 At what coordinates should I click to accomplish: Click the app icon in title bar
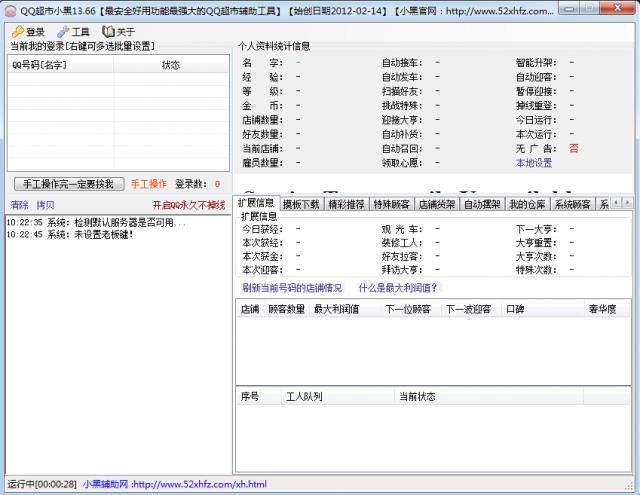point(10,11)
